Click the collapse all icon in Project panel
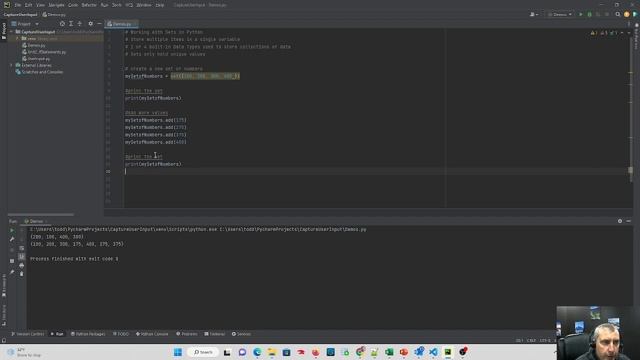The image size is (640, 360). point(80,24)
